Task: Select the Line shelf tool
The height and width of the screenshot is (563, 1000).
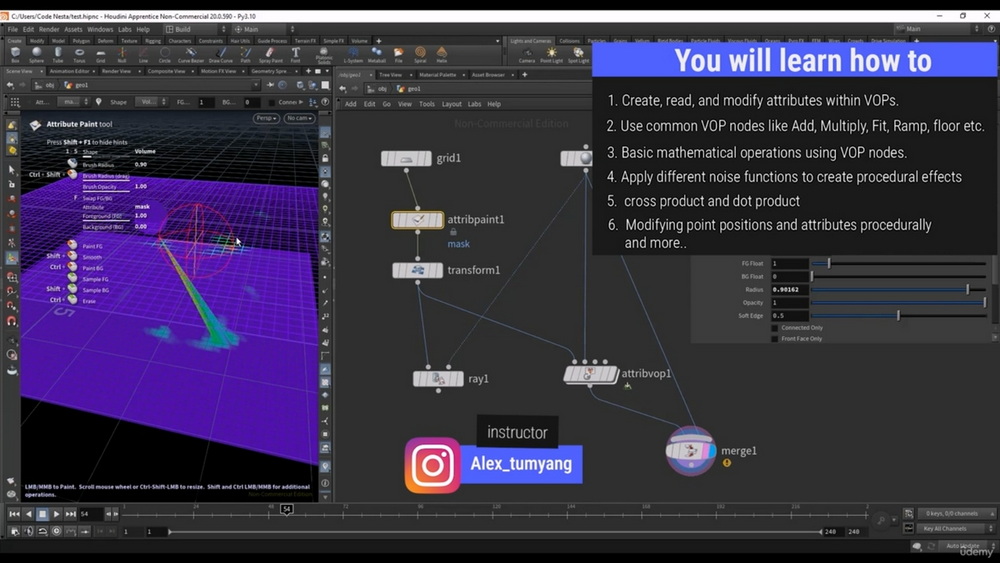Action: point(143,55)
